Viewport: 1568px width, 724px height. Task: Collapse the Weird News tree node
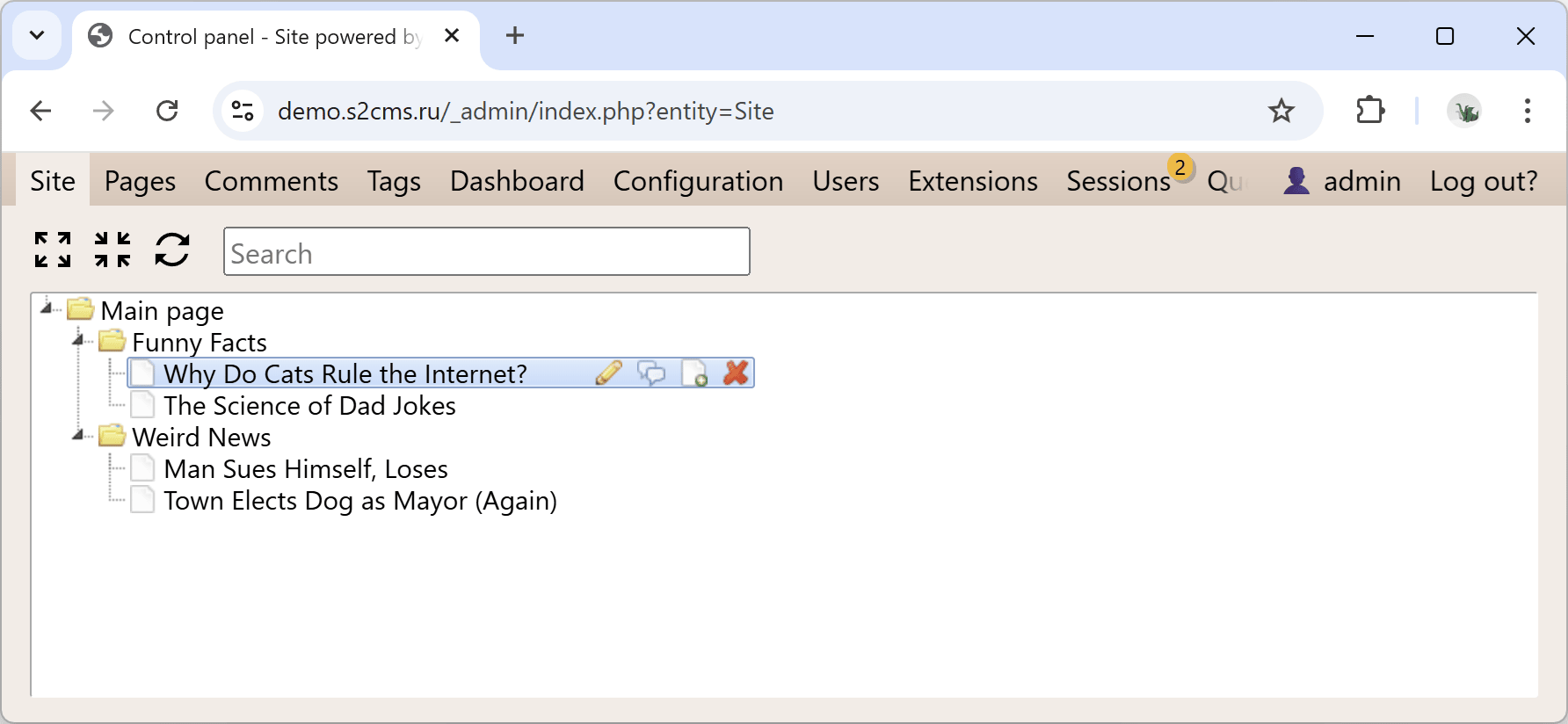pyautogui.click(x=79, y=435)
